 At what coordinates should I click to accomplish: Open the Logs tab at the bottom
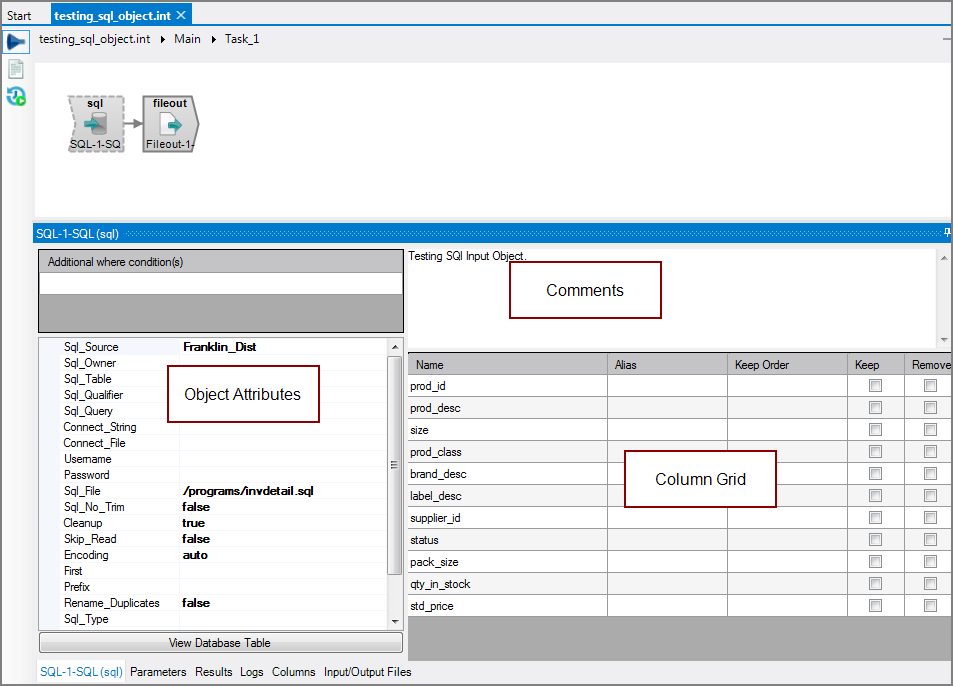252,672
